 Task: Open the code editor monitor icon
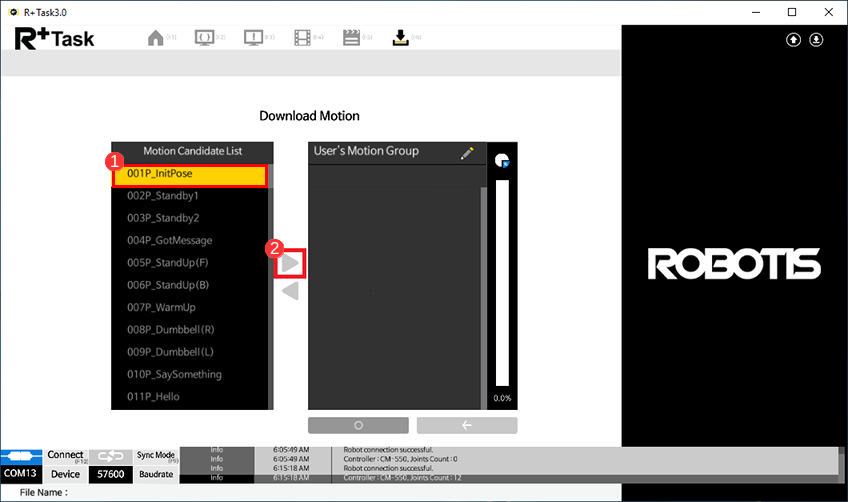click(x=203, y=38)
